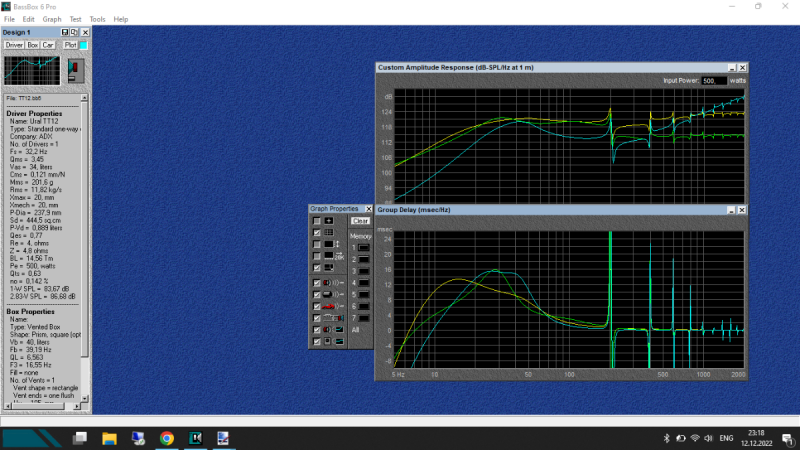Click the cursor crosshair icon in Graph Properties
800x450 pixels.
pos(329,220)
